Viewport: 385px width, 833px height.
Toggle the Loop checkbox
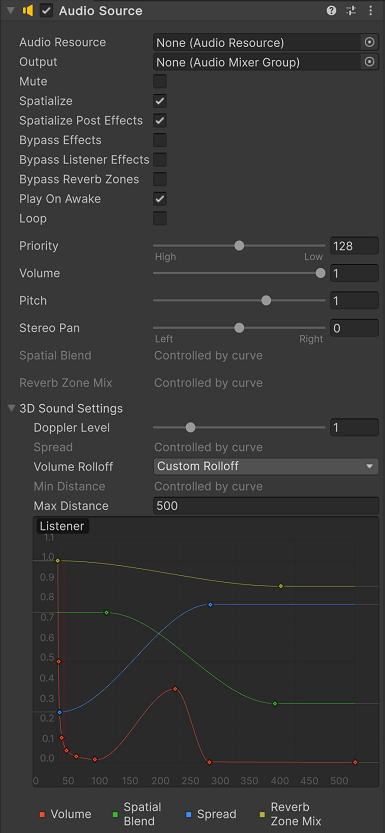pos(160,218)
